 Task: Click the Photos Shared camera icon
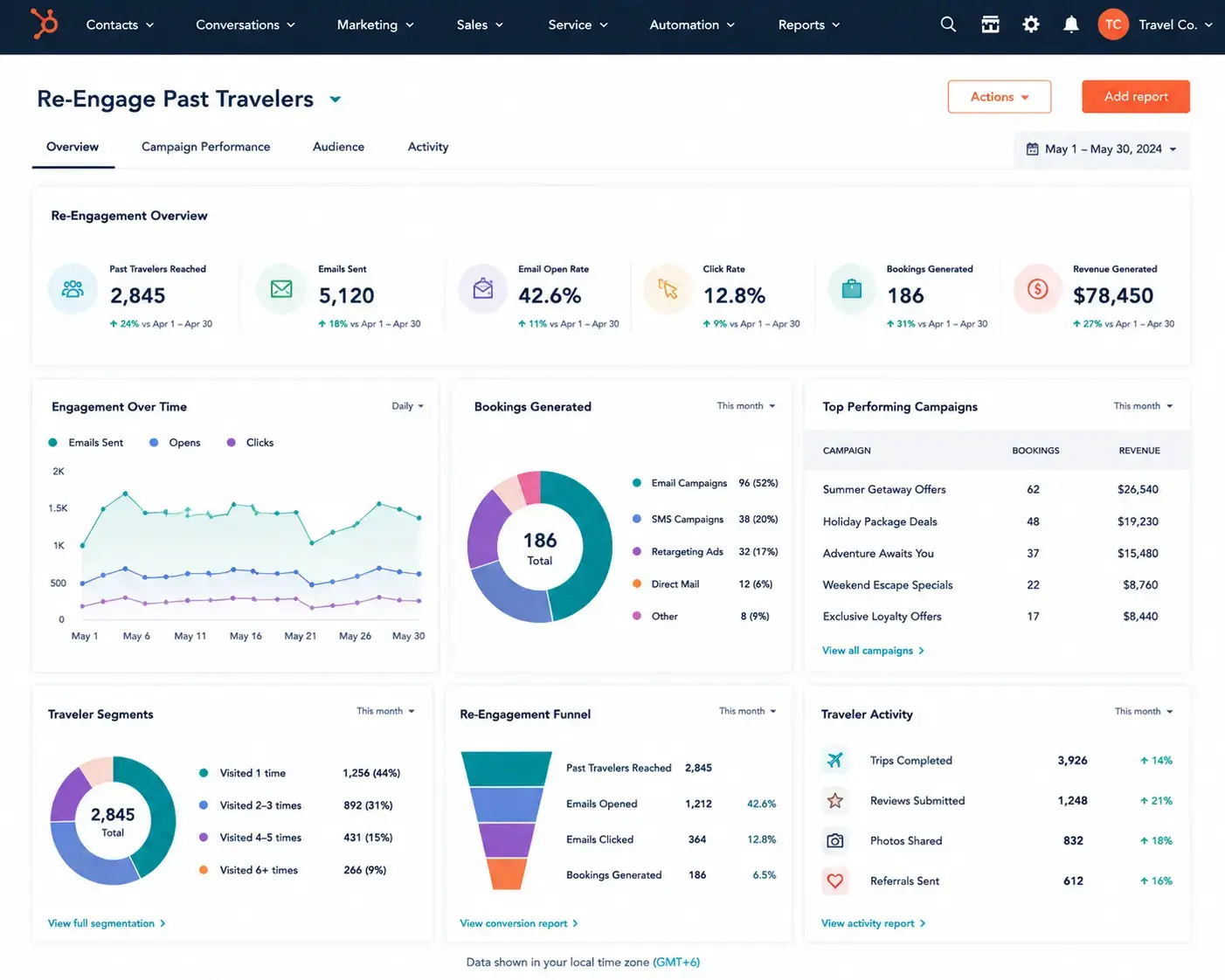pos(835,840)
